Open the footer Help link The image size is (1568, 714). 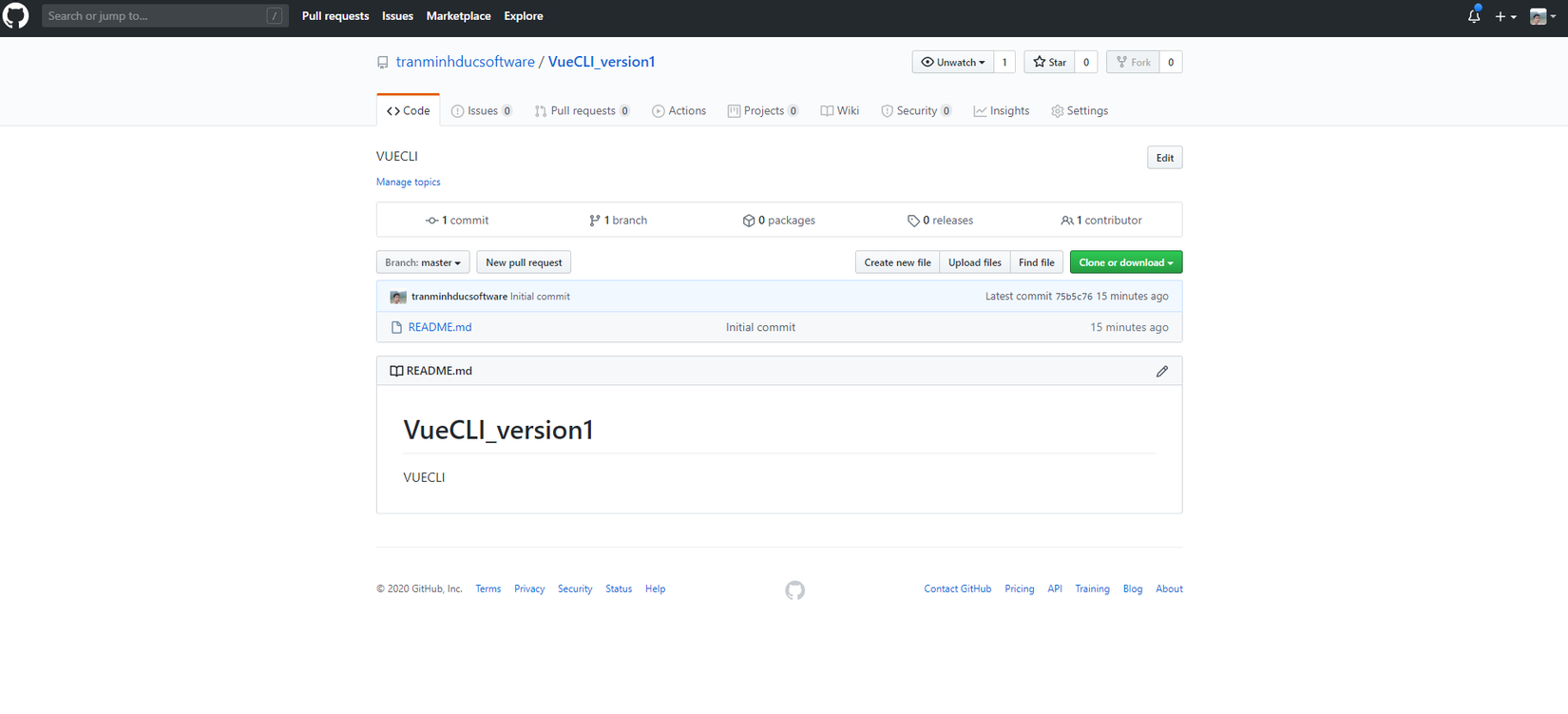656,589
